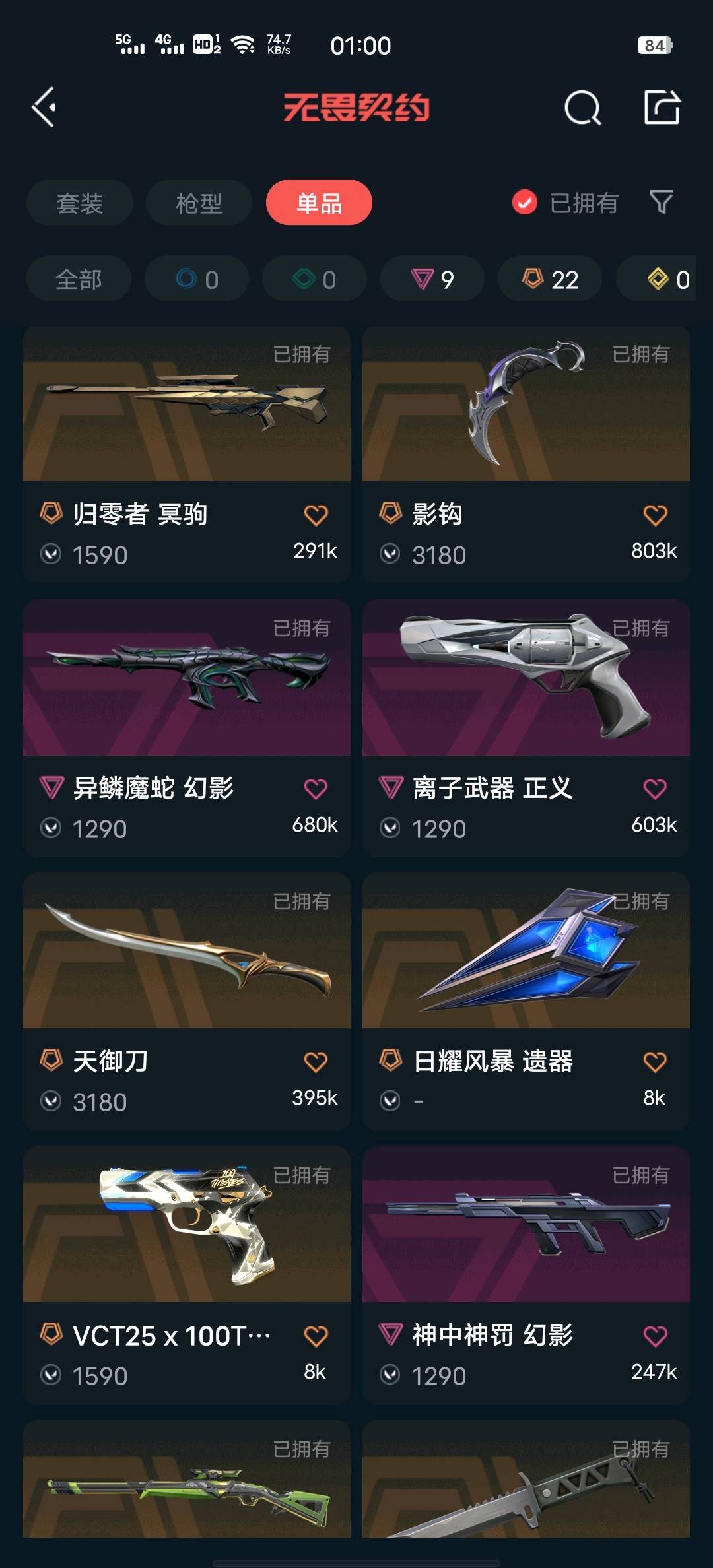The height and width of the screenshot is (1568, 713).
Task: Toggle favorite on 日耀风暴 遗器
Action: (655, 1062)
